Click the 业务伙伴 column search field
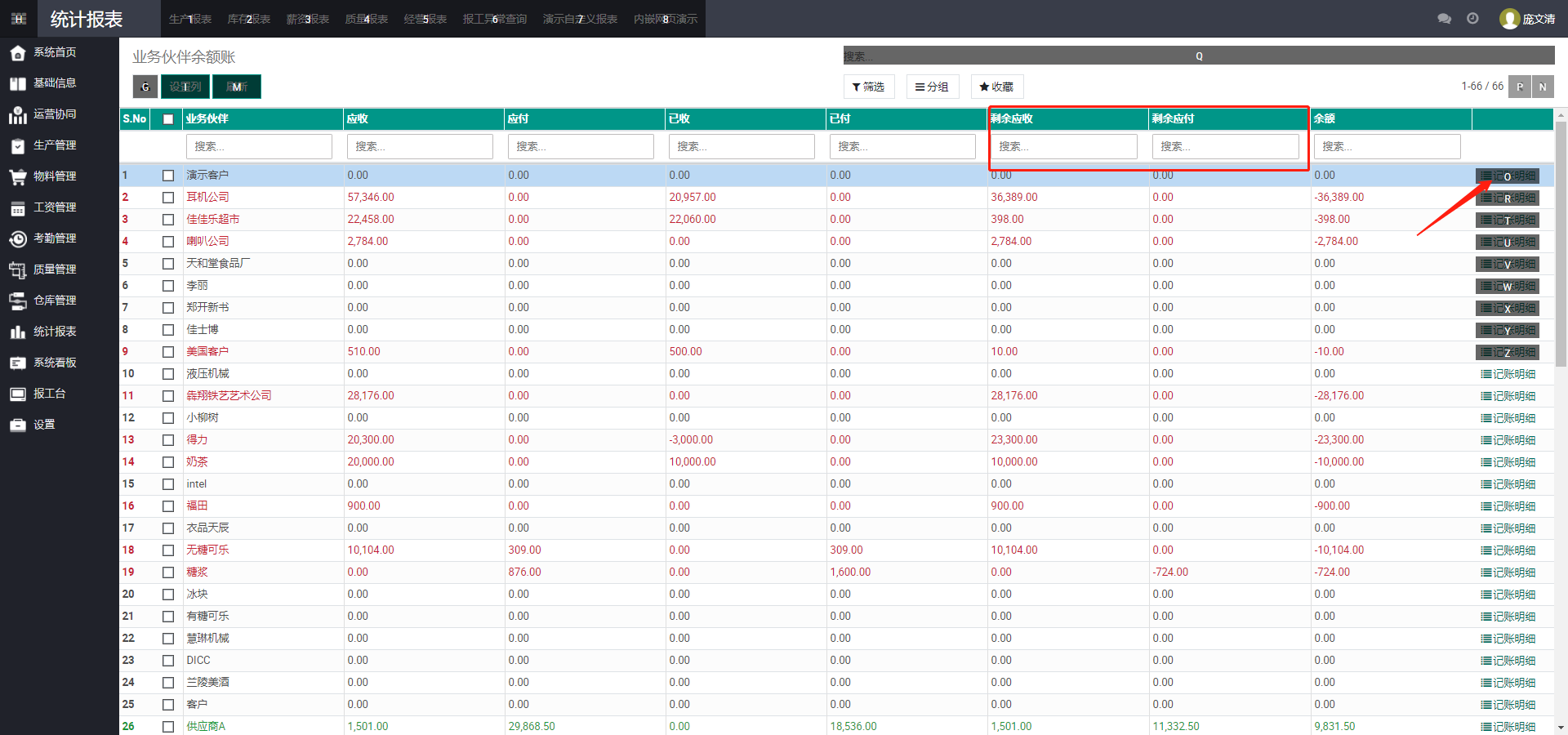1568x735 pixels. pyautogui.click(x=259, y=146)
